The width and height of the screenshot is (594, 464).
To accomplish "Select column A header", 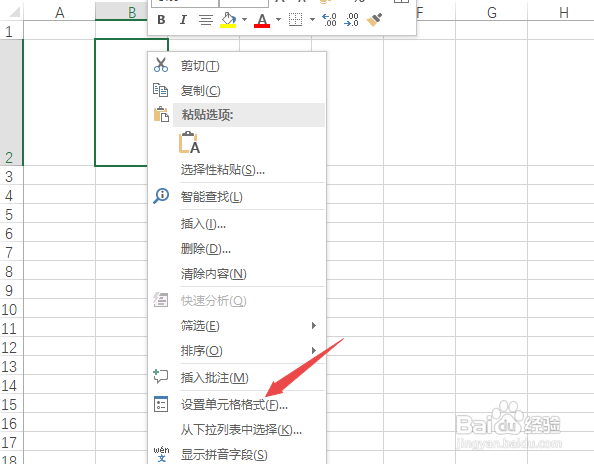I will click(59, 12).
